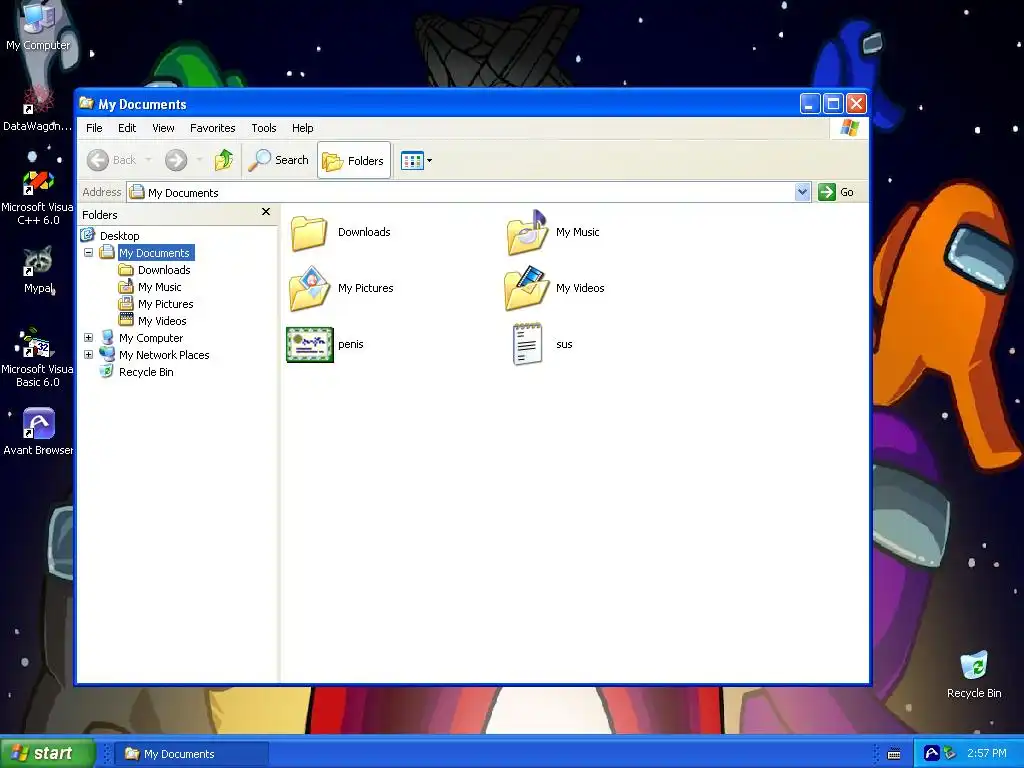Click the My Documents taskbar button
This screenshot has height=768, width=1024.
click(192, 754)
